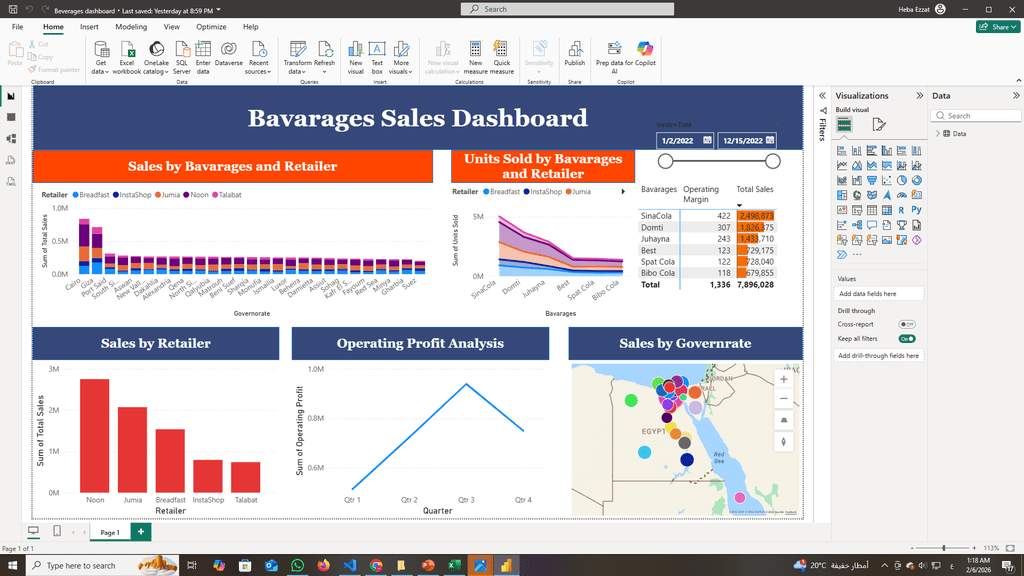Open the Modeling ribbon tab
The image size is (1024, 576).
point(131,27)
